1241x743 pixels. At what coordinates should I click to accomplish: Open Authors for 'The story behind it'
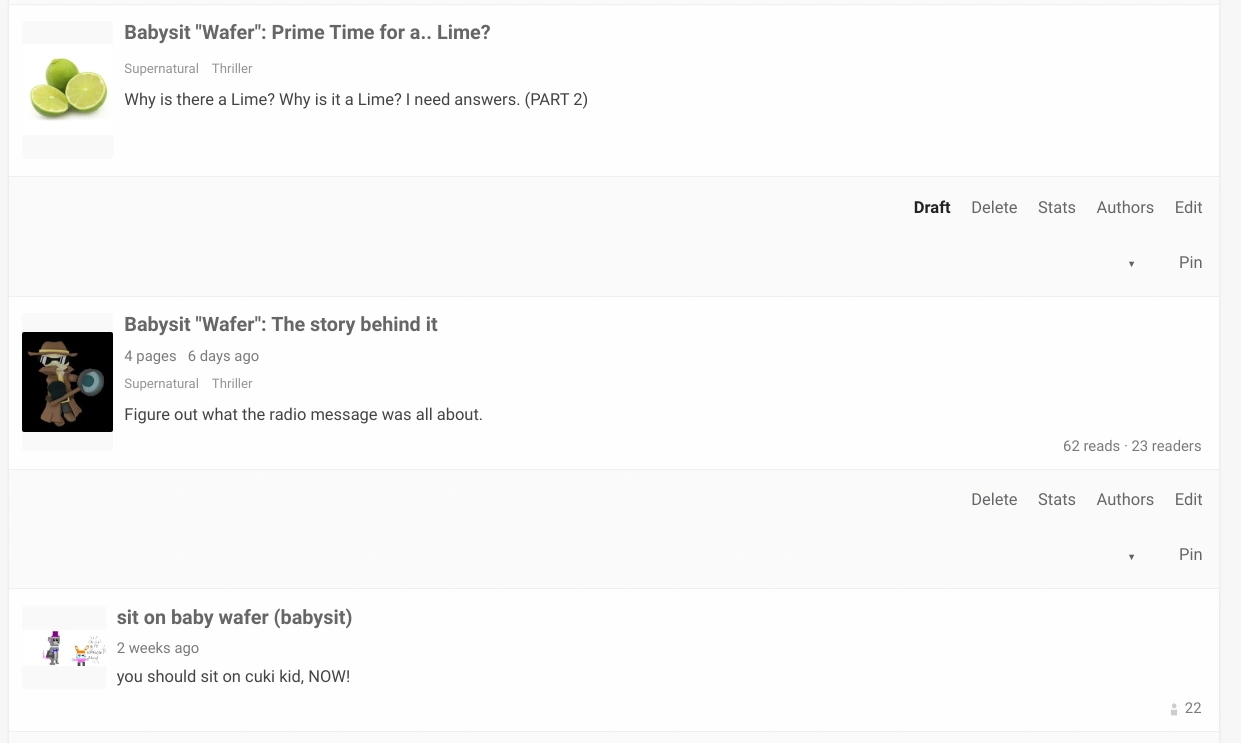click(1125, 500)
